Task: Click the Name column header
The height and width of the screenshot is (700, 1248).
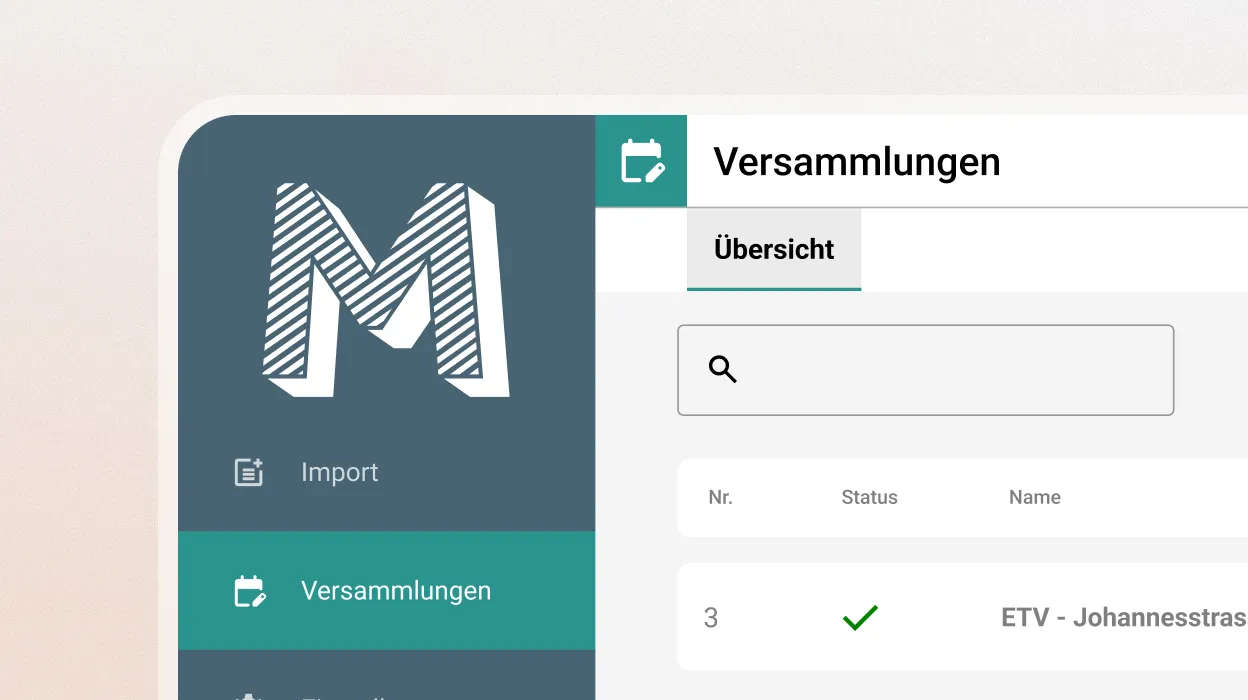Action: coord(1034,497)
